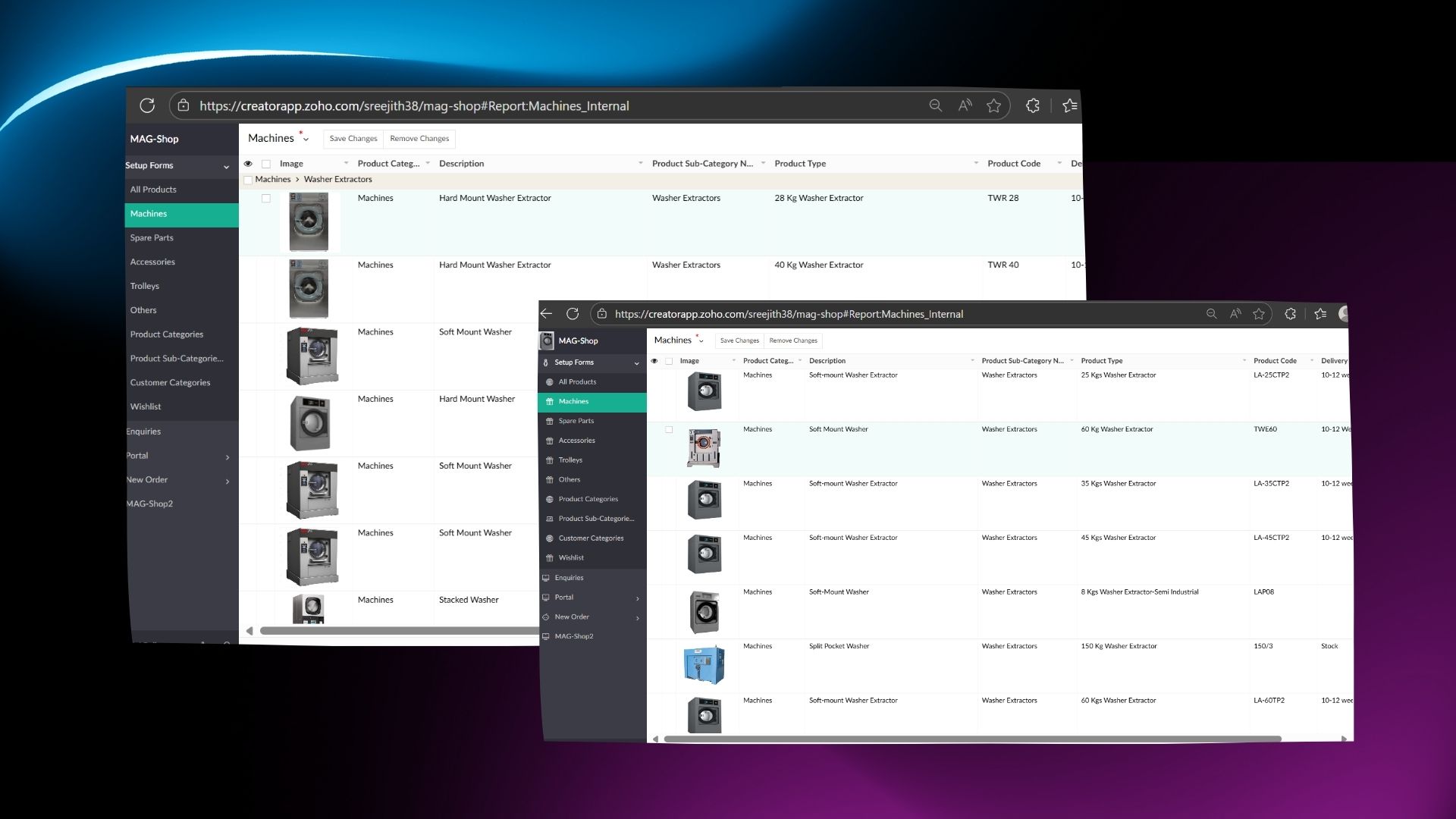Open extensions puzzle icon in rear browser window
The image size is (1456, 819).
pos(1032,105)
